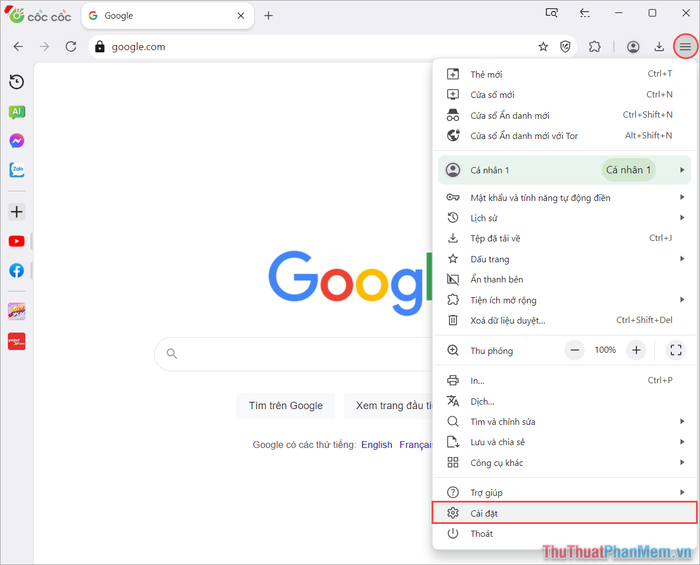This screenshot has height=565, width=700.
Task: Switch Google language to English
Action: coord(376,445)
